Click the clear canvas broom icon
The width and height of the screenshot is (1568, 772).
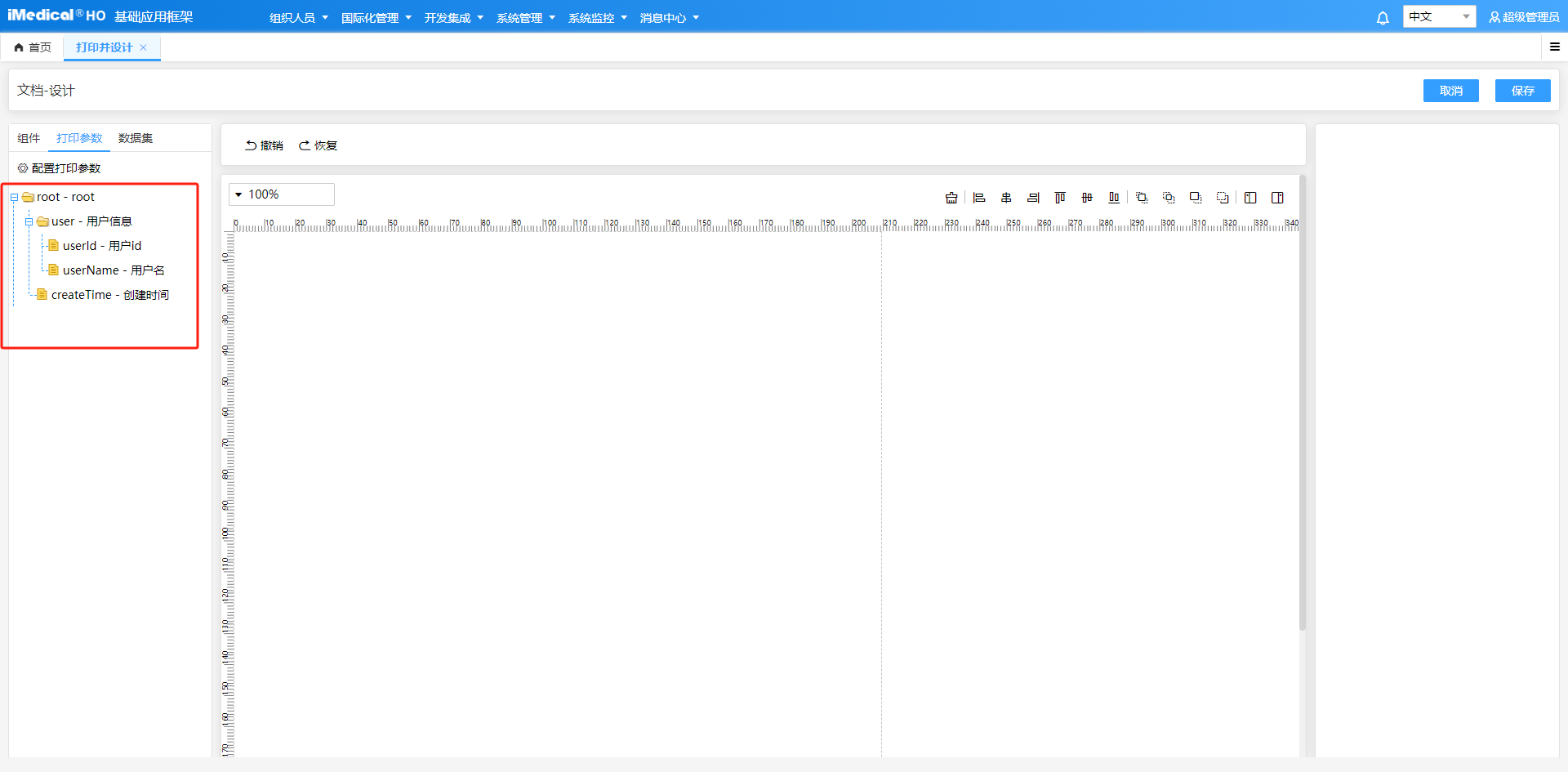[951, 198]
